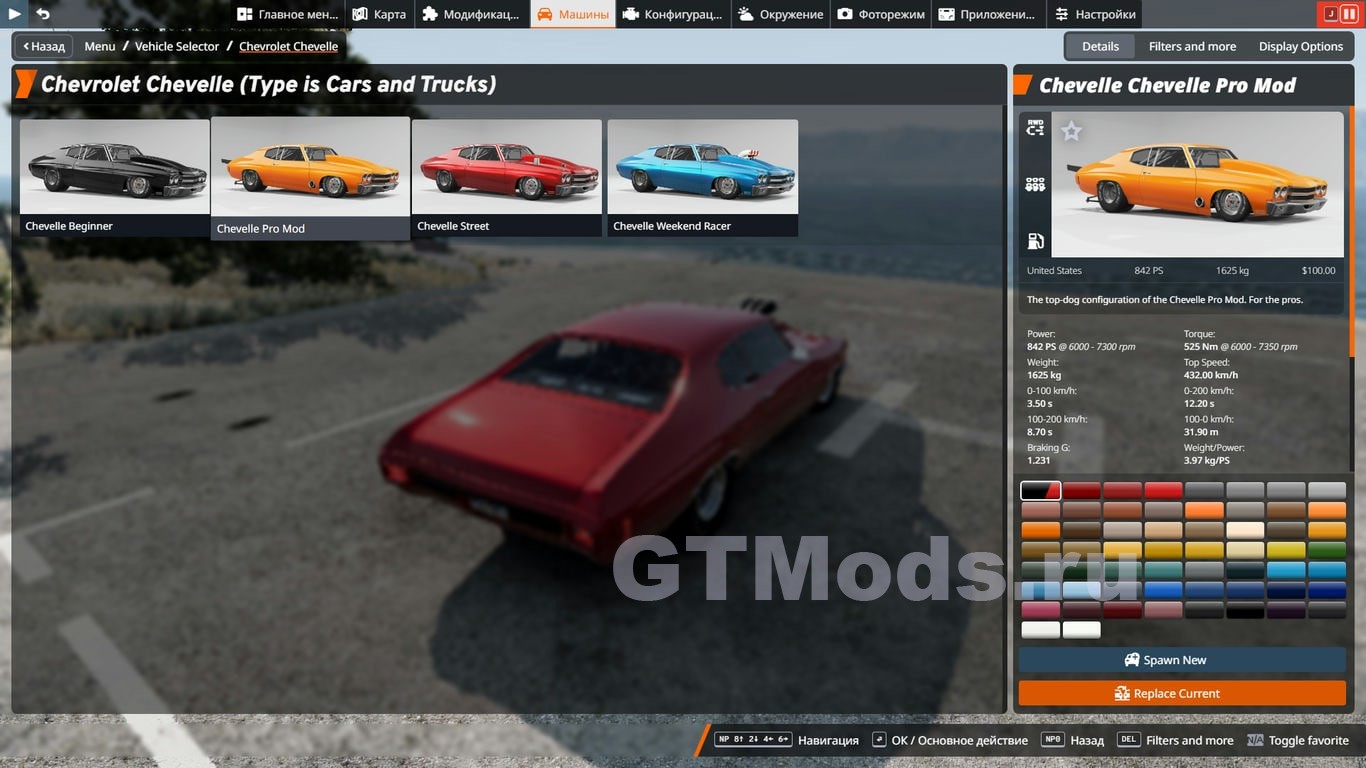
Task: Go to Vehicle Selector breadcrumb
Action: 177,46
